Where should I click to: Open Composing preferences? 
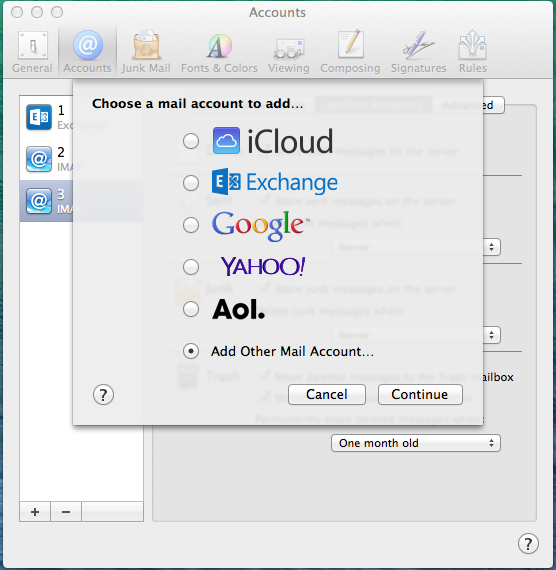(350, 52)
